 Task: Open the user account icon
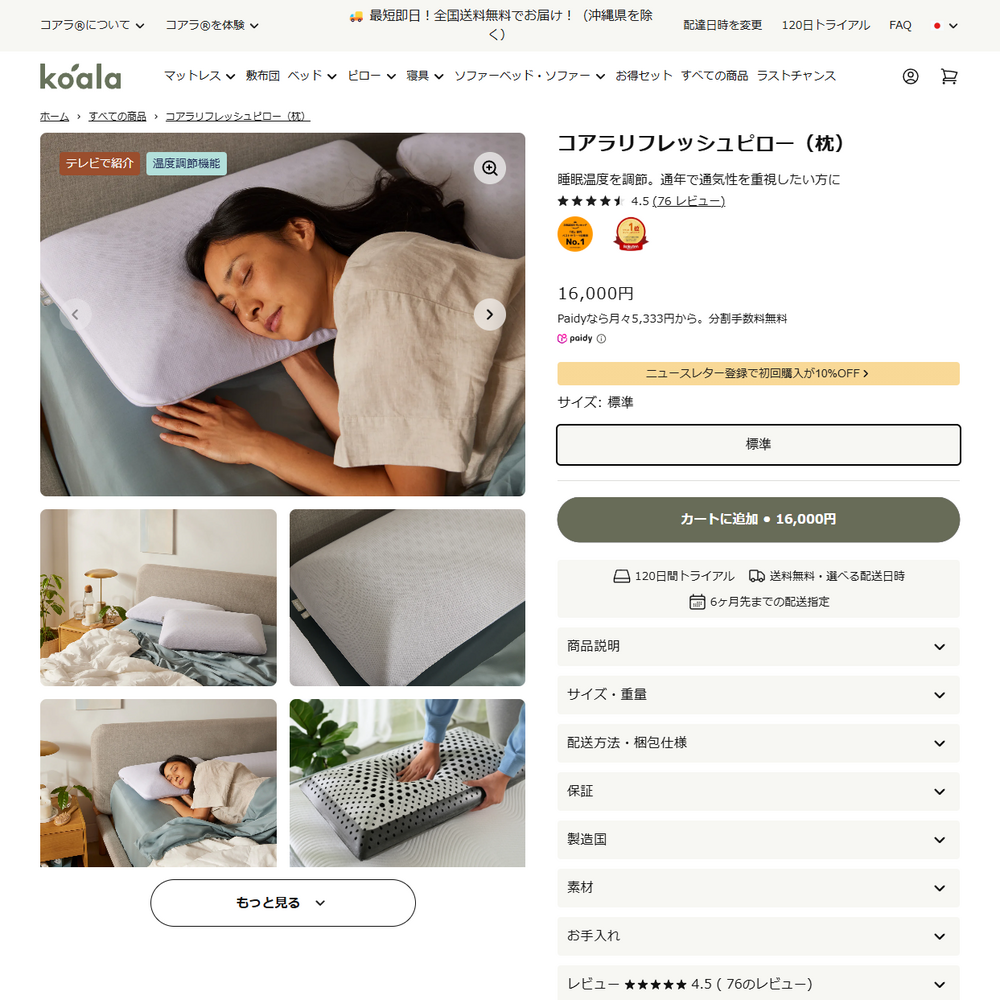coord(910,77)
